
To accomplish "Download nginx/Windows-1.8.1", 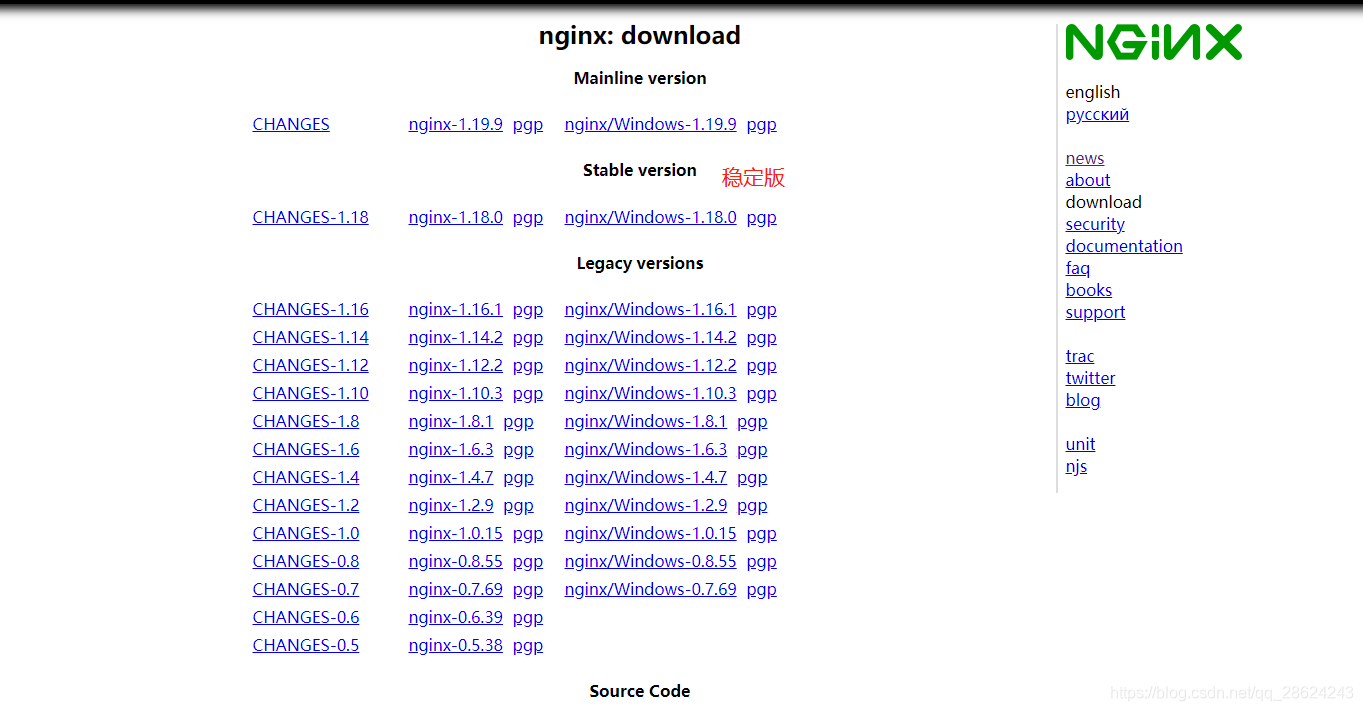I will tap(646, 421).
